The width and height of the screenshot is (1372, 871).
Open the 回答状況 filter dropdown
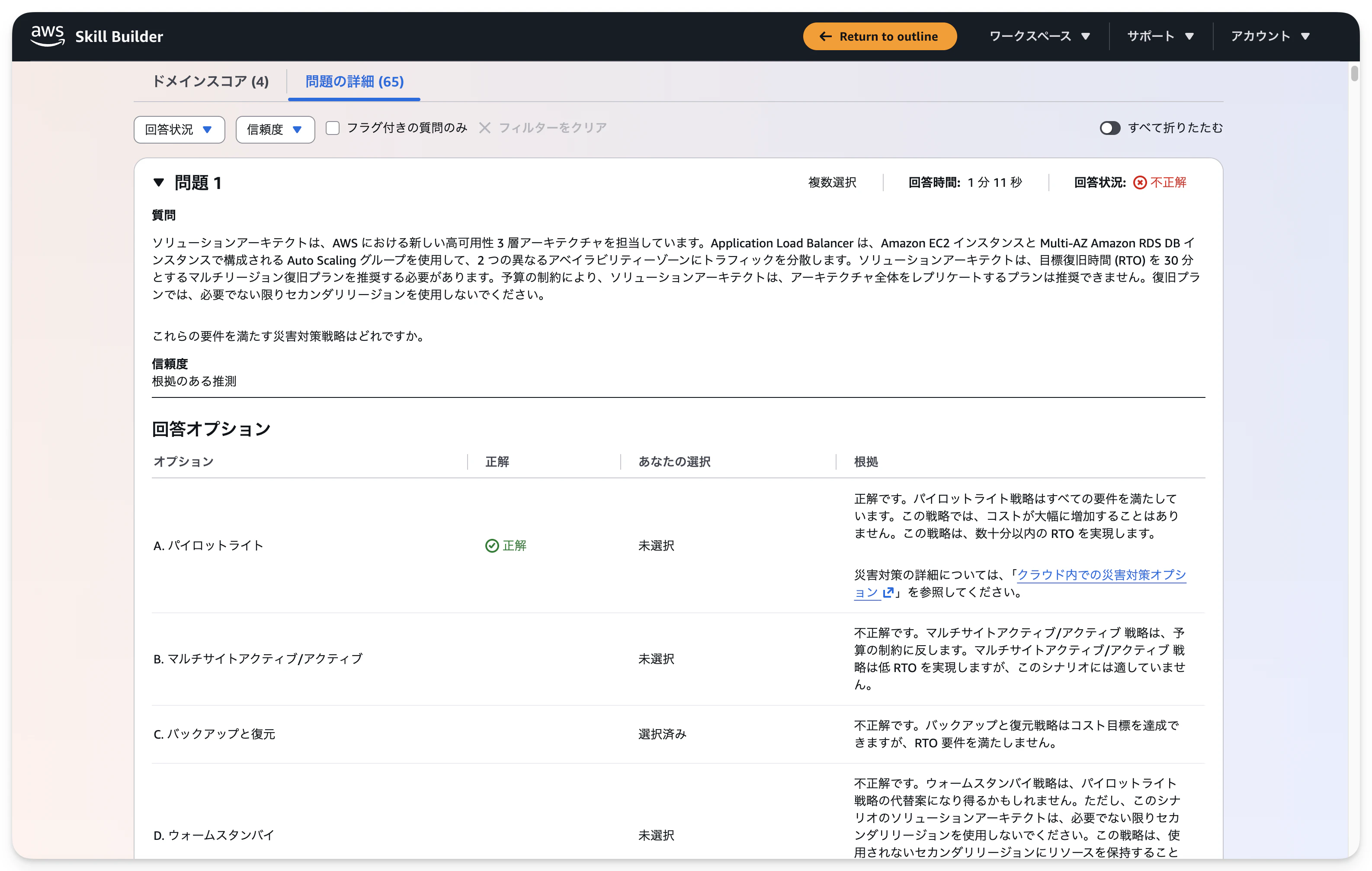(180, 129)
